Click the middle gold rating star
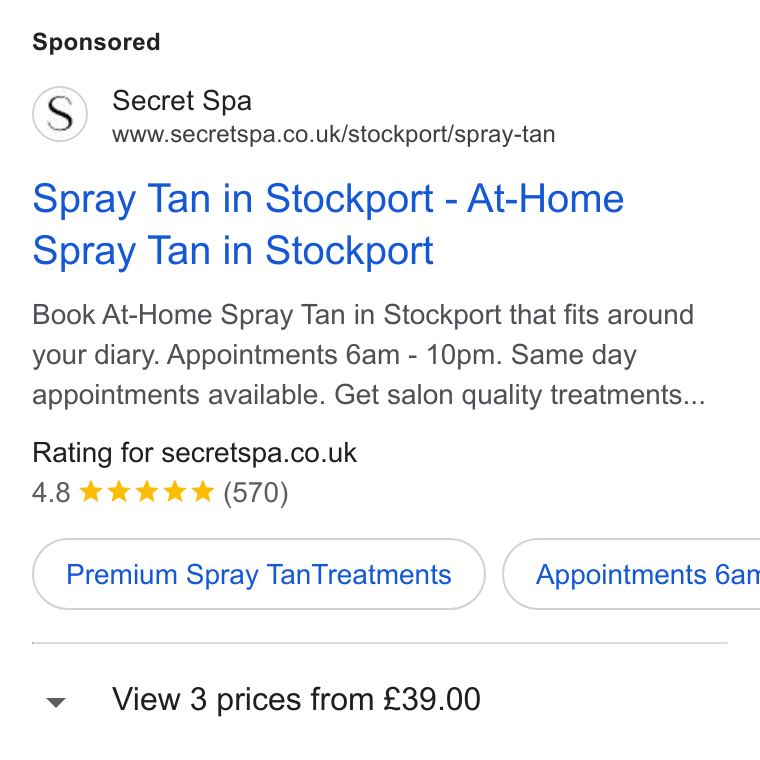Screen dimensions: 760x760 [147, 491]
